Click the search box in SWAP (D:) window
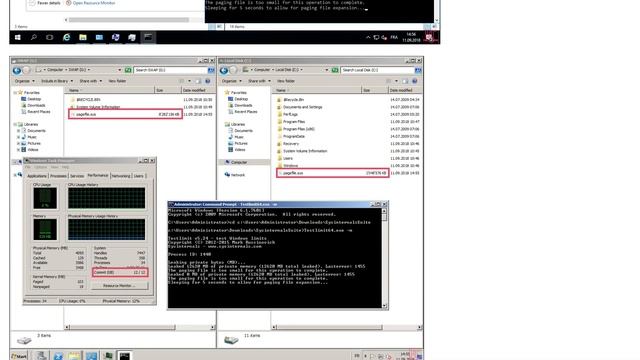Image resolution: width=640 pixels, height=360 pixels. 170,70
